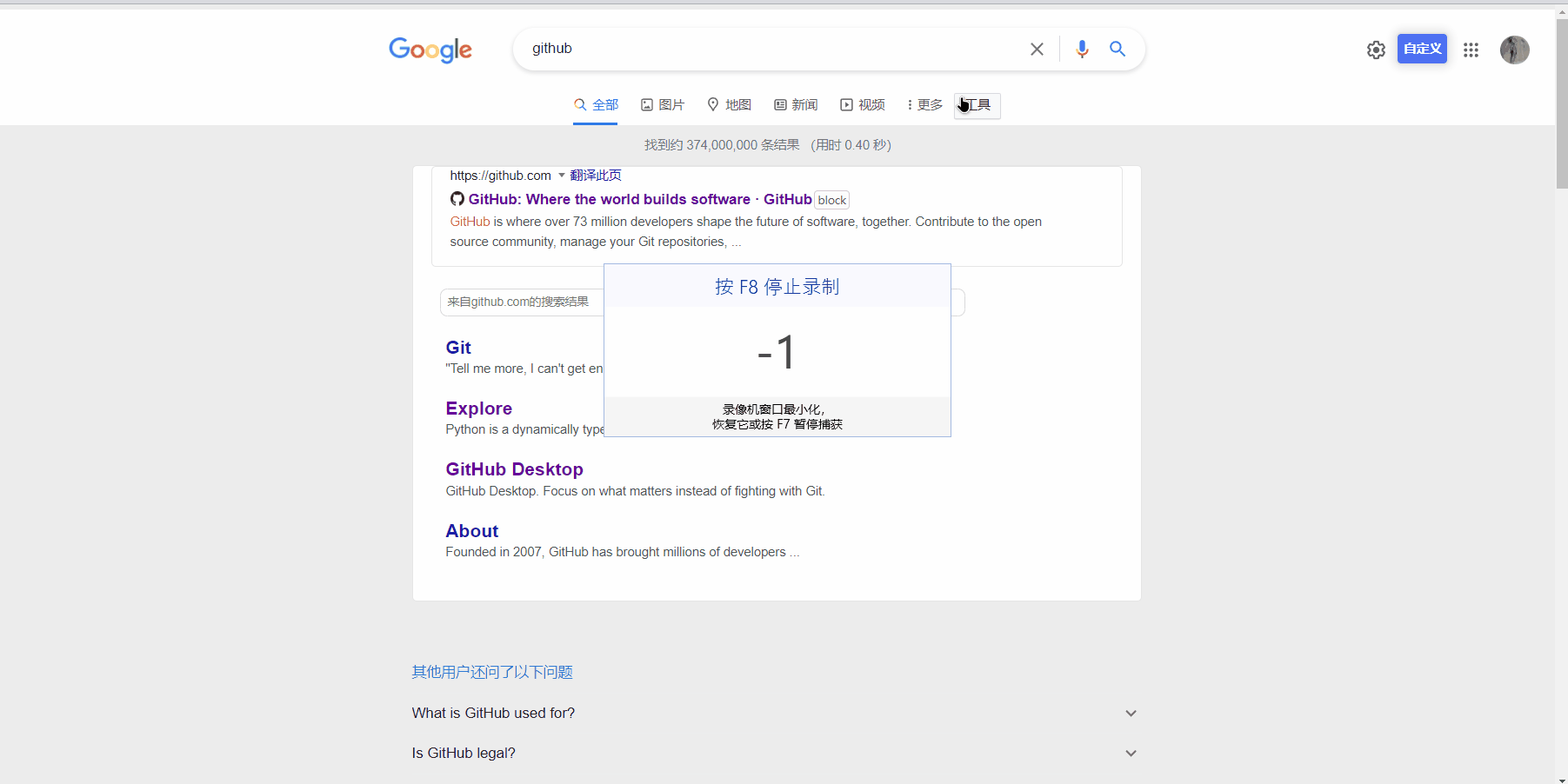The image size is (1568, 784).
Task: Open the GitHub Desktop link
Action: click(x=514, y=469)
